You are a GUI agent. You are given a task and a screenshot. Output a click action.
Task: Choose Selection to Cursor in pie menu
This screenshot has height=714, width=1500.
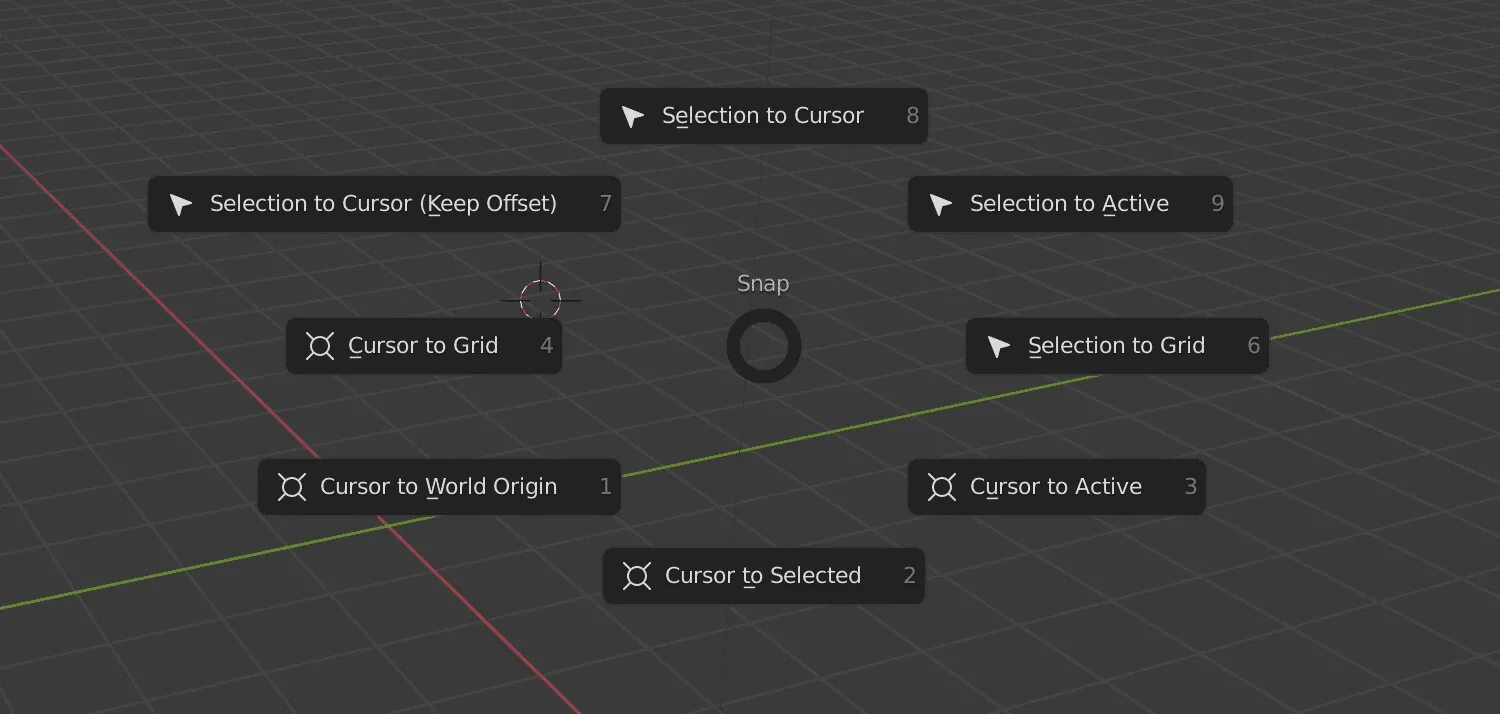coord(764,116)
